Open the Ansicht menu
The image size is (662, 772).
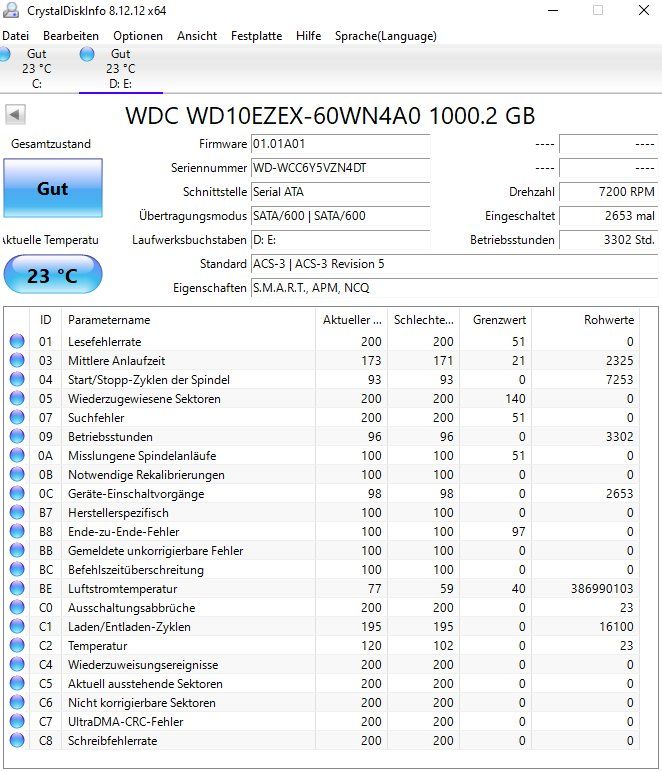coord(197,36)
